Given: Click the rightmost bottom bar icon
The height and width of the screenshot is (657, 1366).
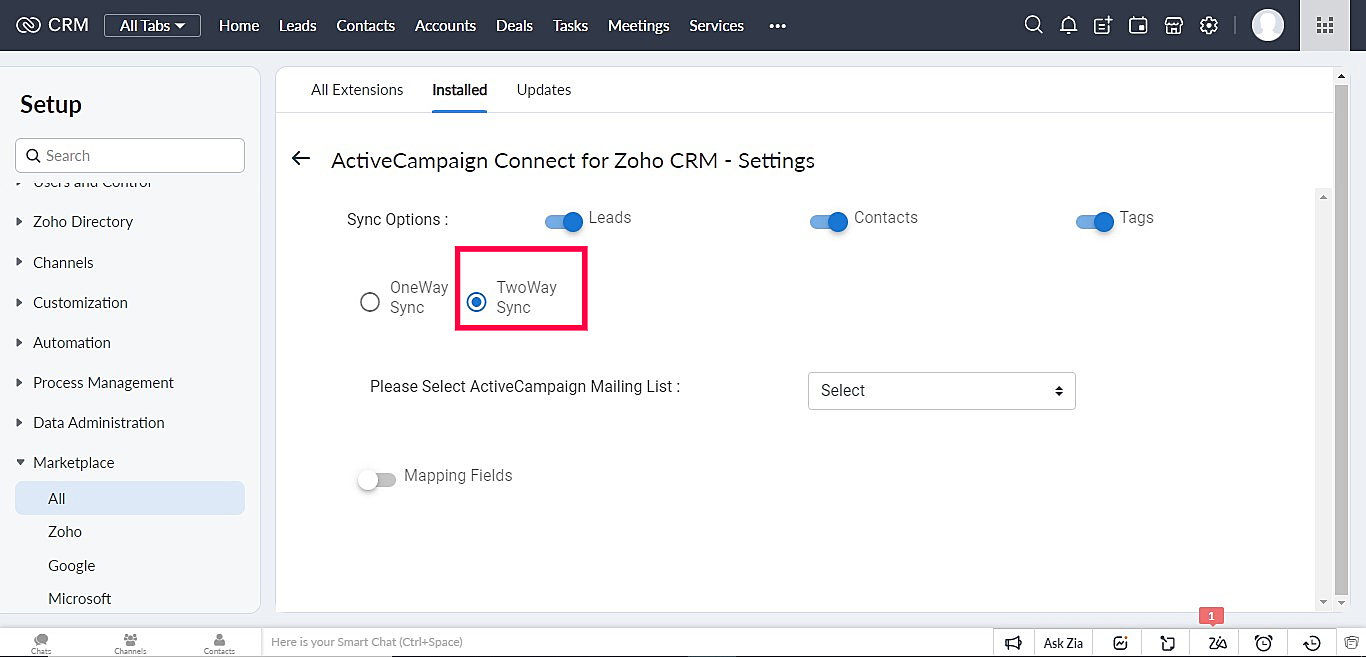Looking at the screenshot, I should [1352, 643].
